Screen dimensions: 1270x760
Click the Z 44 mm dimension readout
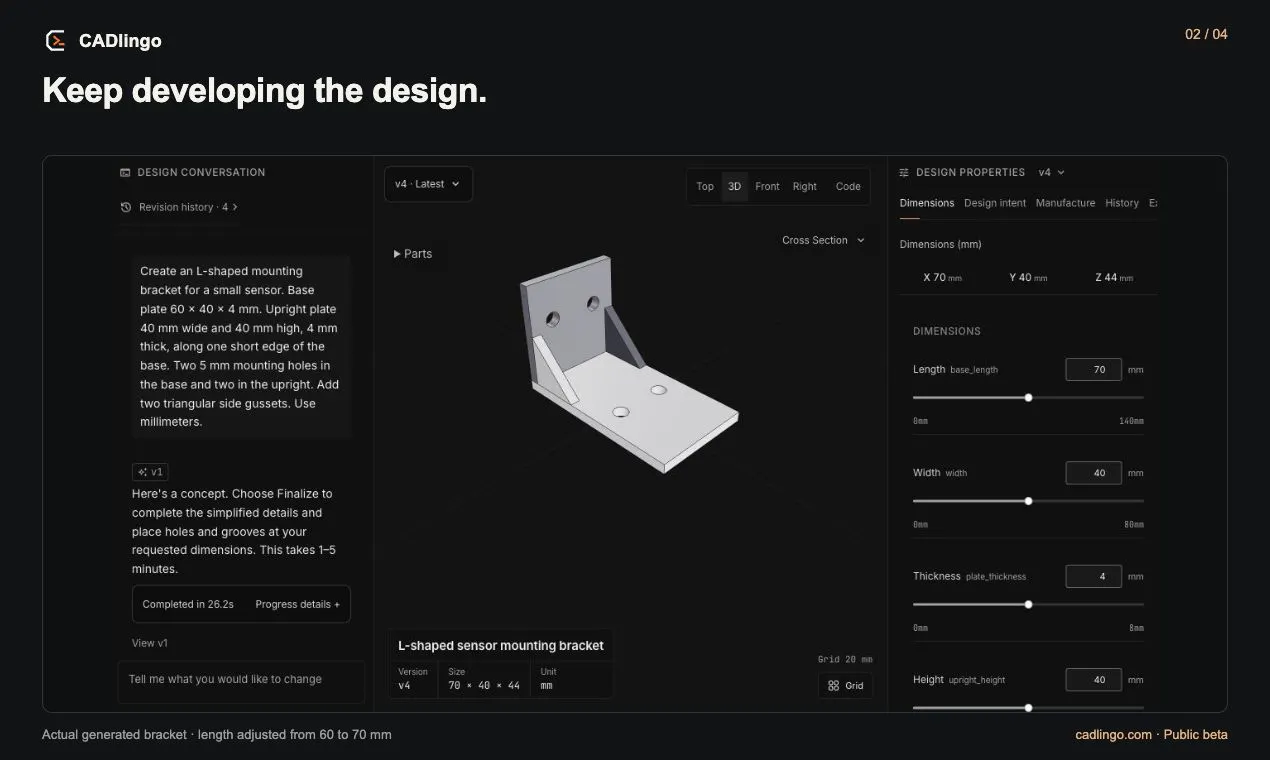1114,277
